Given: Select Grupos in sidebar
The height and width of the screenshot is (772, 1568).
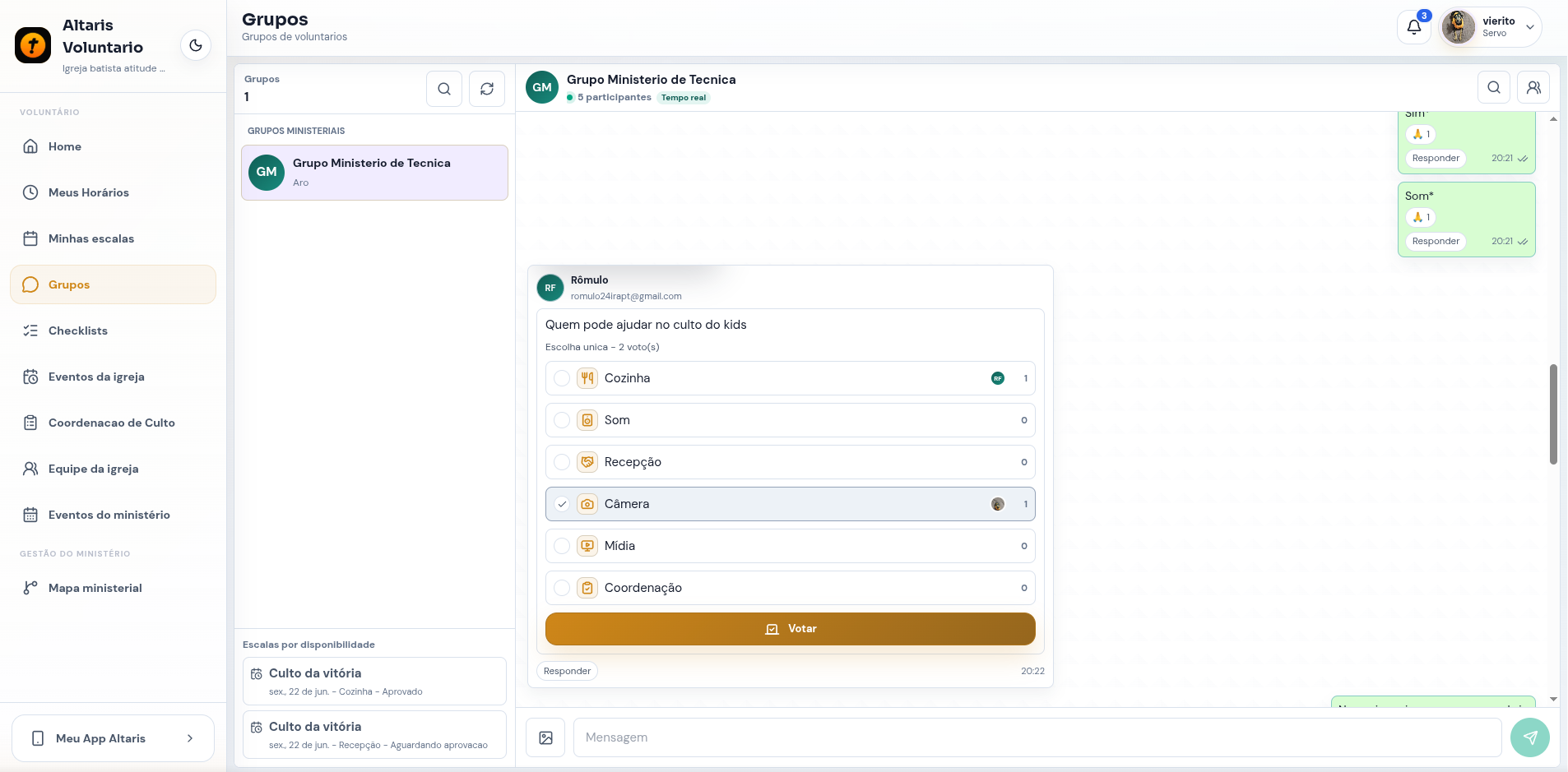Looking at the screenshot, I should coord(113,284).
